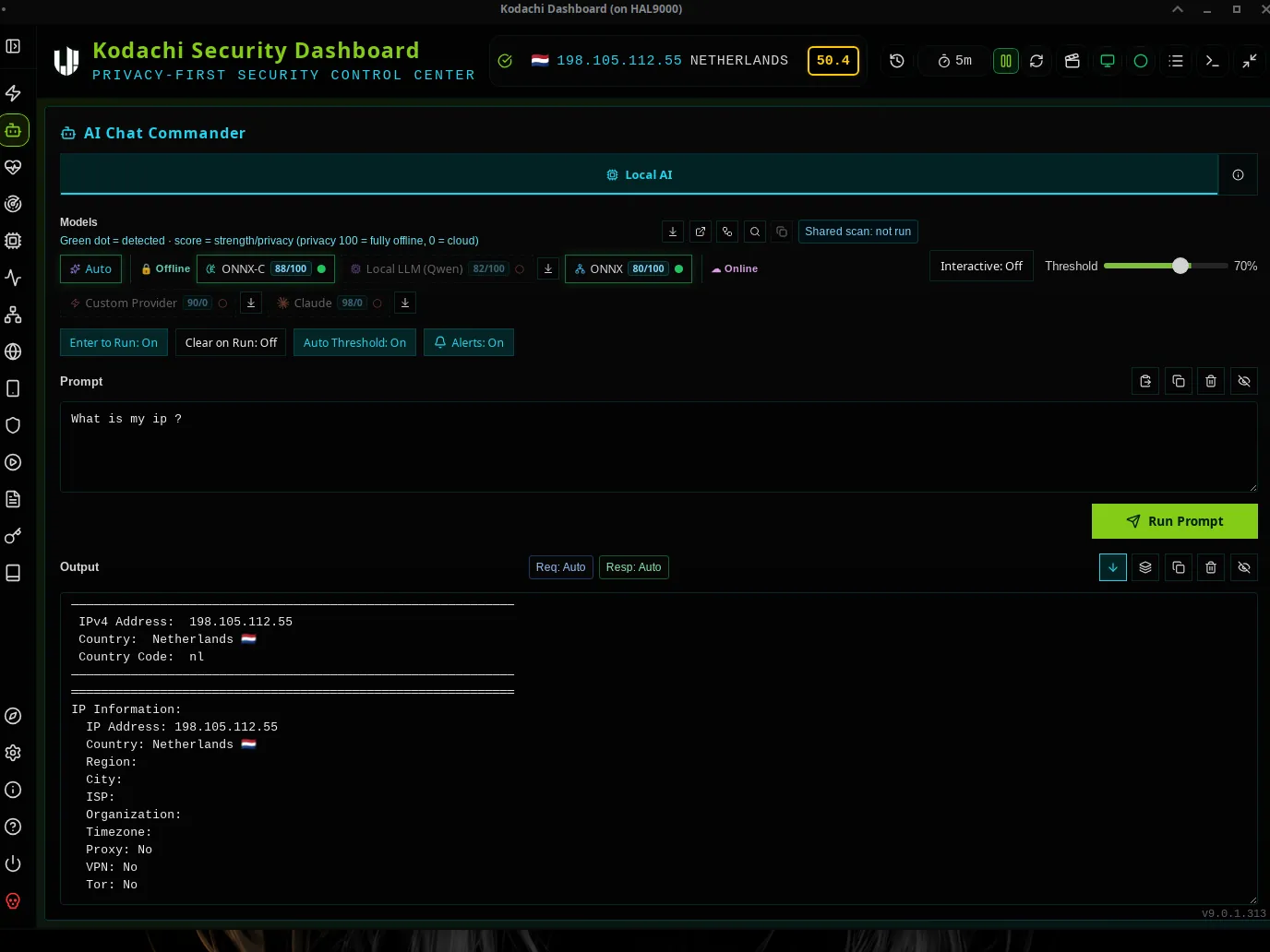Choose the ONNX-C 88/100 model
This screenshot has width=1270, height=952.
pyautogui.click(x=266, y=268)
